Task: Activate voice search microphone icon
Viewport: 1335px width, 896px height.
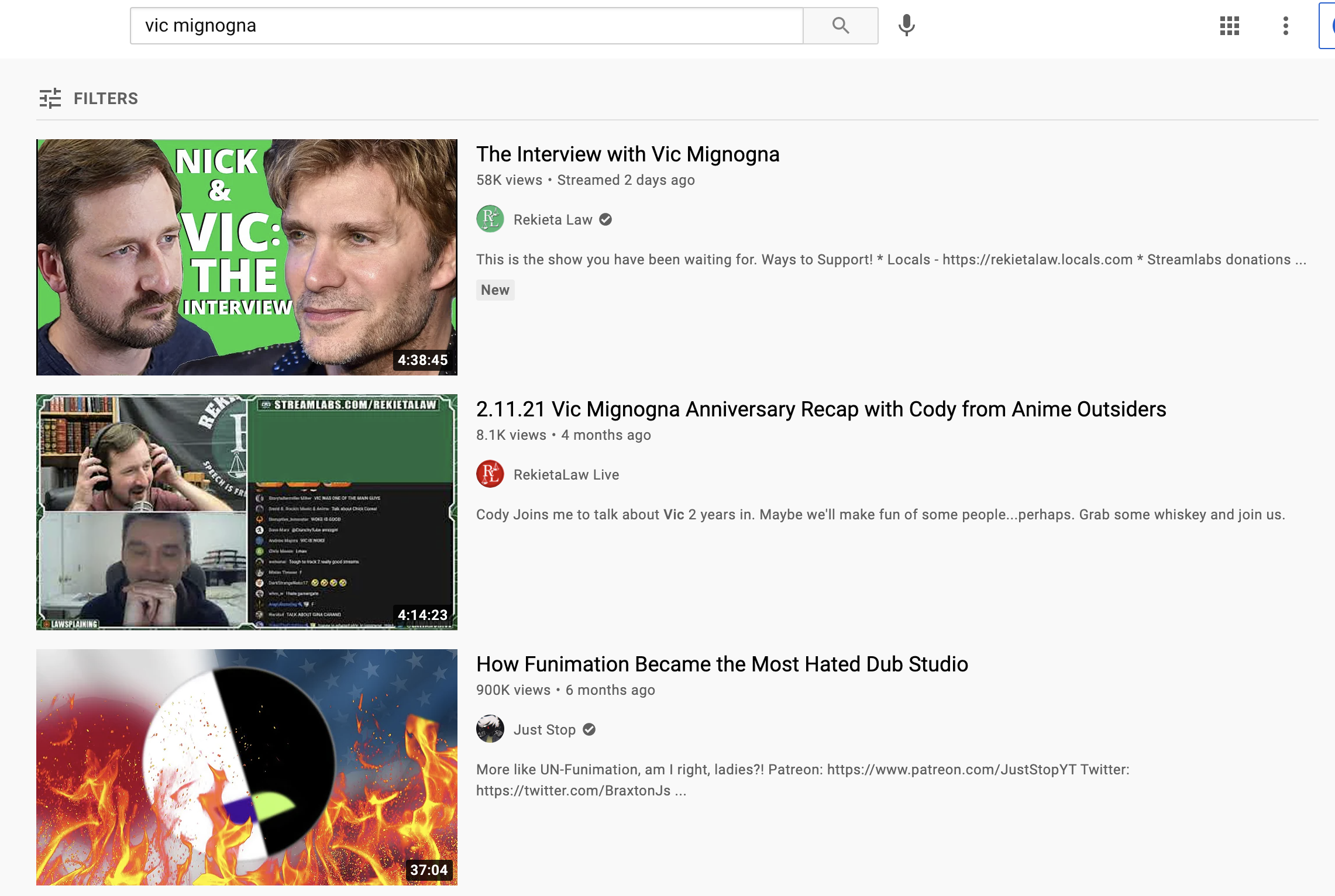Action: [x=906, y=26]
